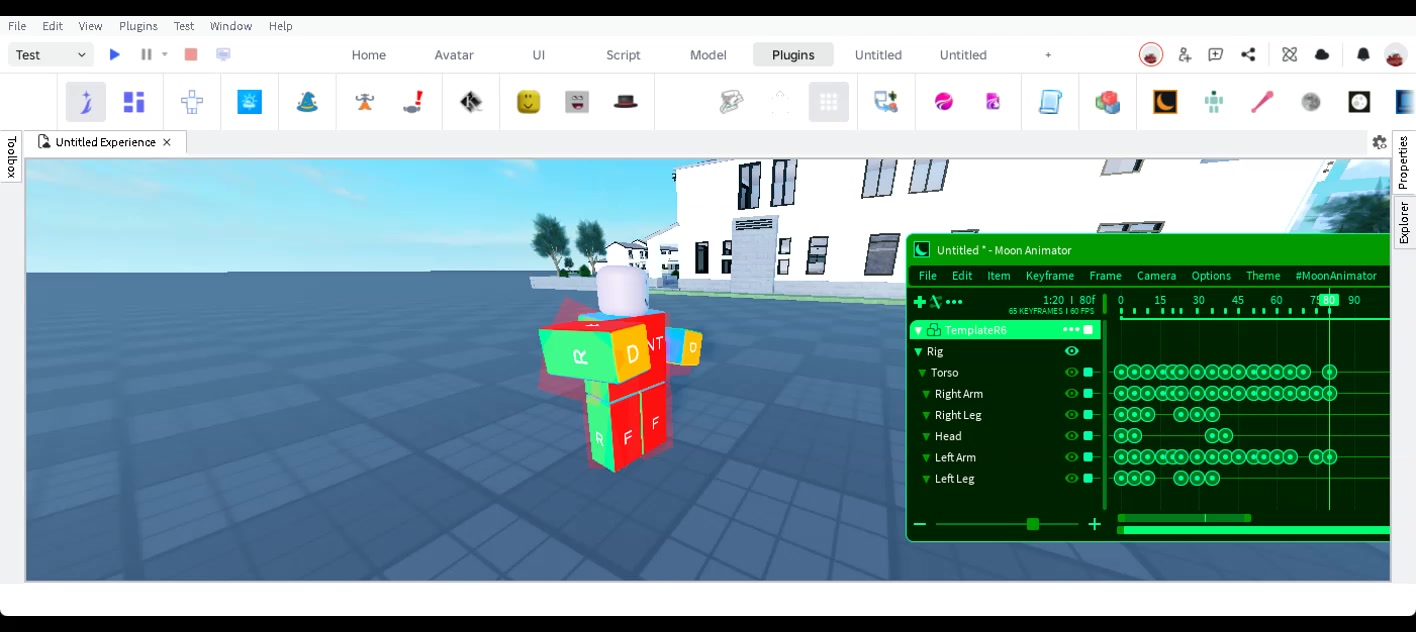Collapse the Head track
The image size is (1416, 632).
(926, 436)
